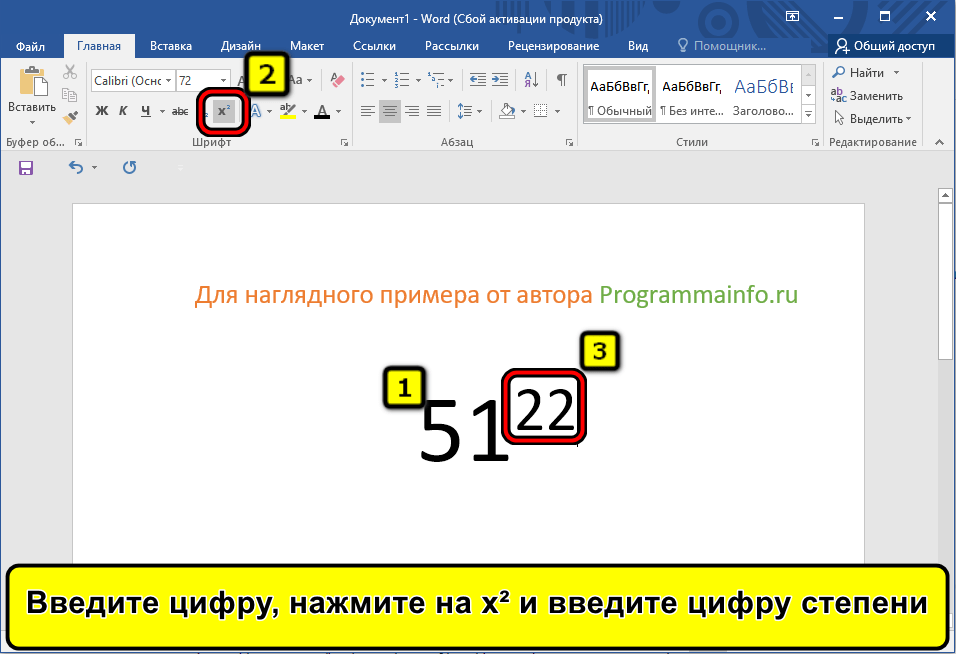
Task: Save document using the floppy disk icon
Action: (26, 168)
